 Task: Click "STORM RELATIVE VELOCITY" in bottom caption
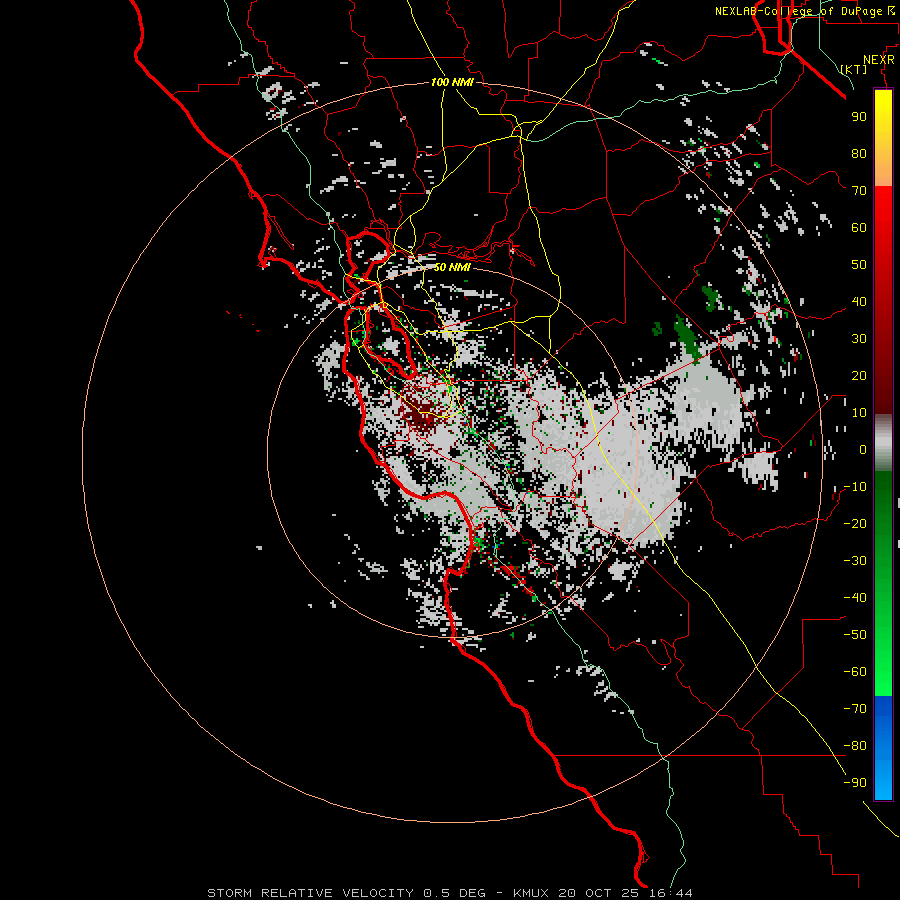(310, 893)
